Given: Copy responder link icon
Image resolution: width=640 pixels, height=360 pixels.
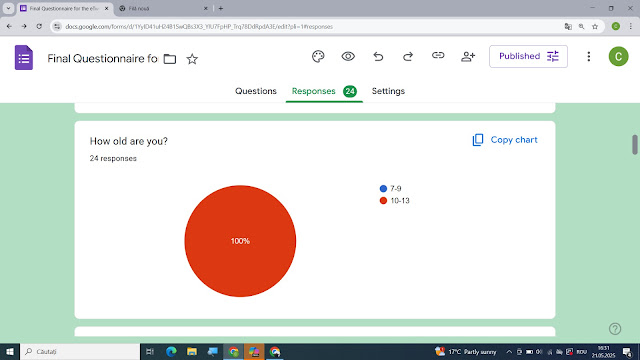Looking at the screenshot, I should (x=438, y=56).
